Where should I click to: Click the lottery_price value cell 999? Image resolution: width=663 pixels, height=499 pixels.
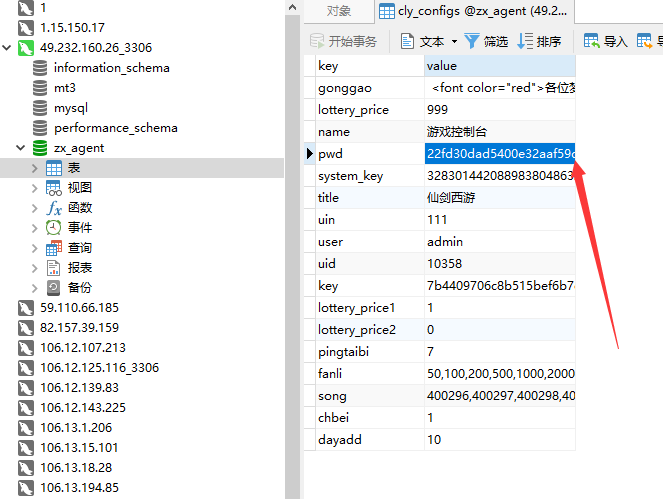[437, 110]
